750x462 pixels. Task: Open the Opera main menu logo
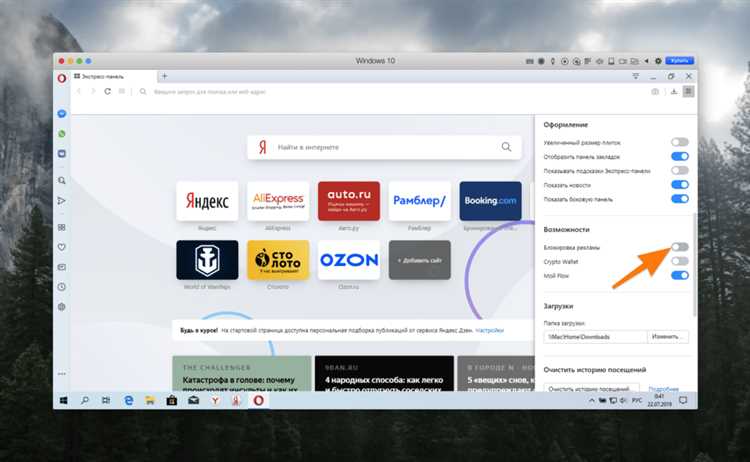pos(62,78)
